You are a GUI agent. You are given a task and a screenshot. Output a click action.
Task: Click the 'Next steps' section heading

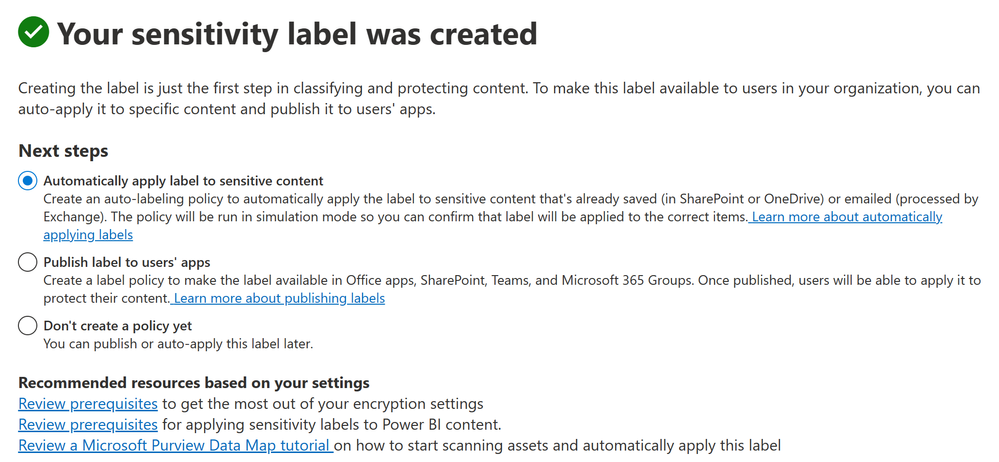[63, 151]
